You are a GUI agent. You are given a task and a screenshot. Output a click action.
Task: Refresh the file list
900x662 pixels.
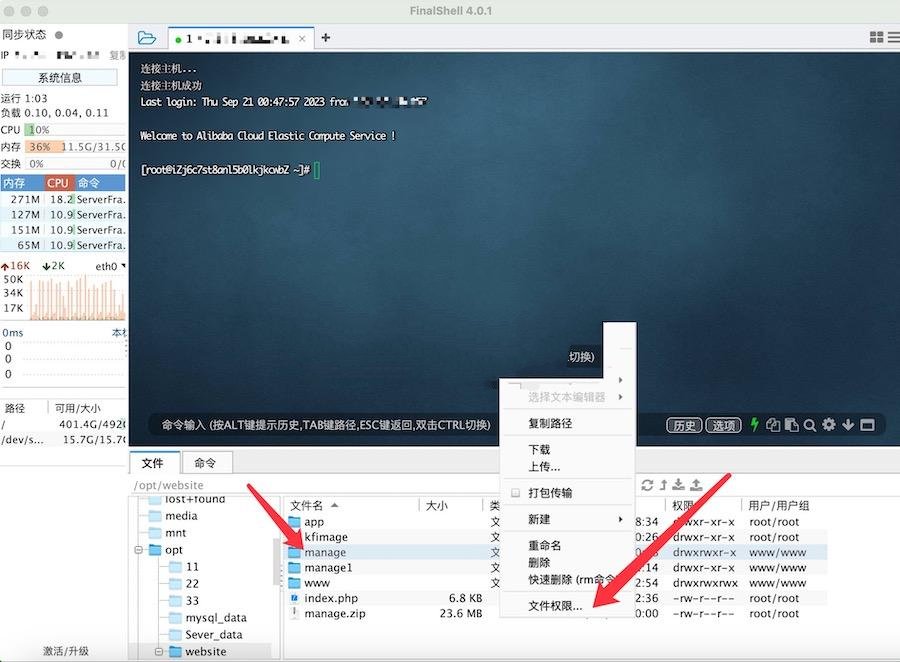pyautogui.click(x=647, y=485)
